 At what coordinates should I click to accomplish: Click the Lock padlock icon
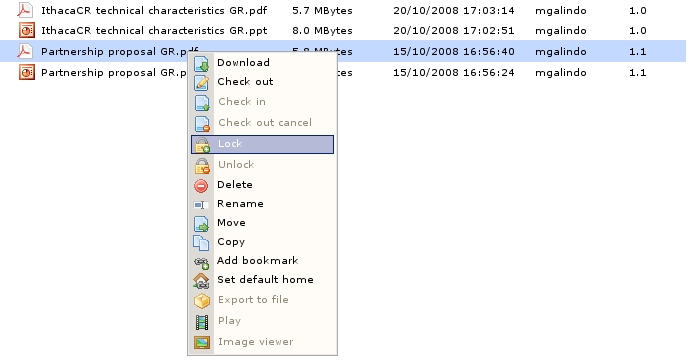pyautogui.click(x=202, y=145)
